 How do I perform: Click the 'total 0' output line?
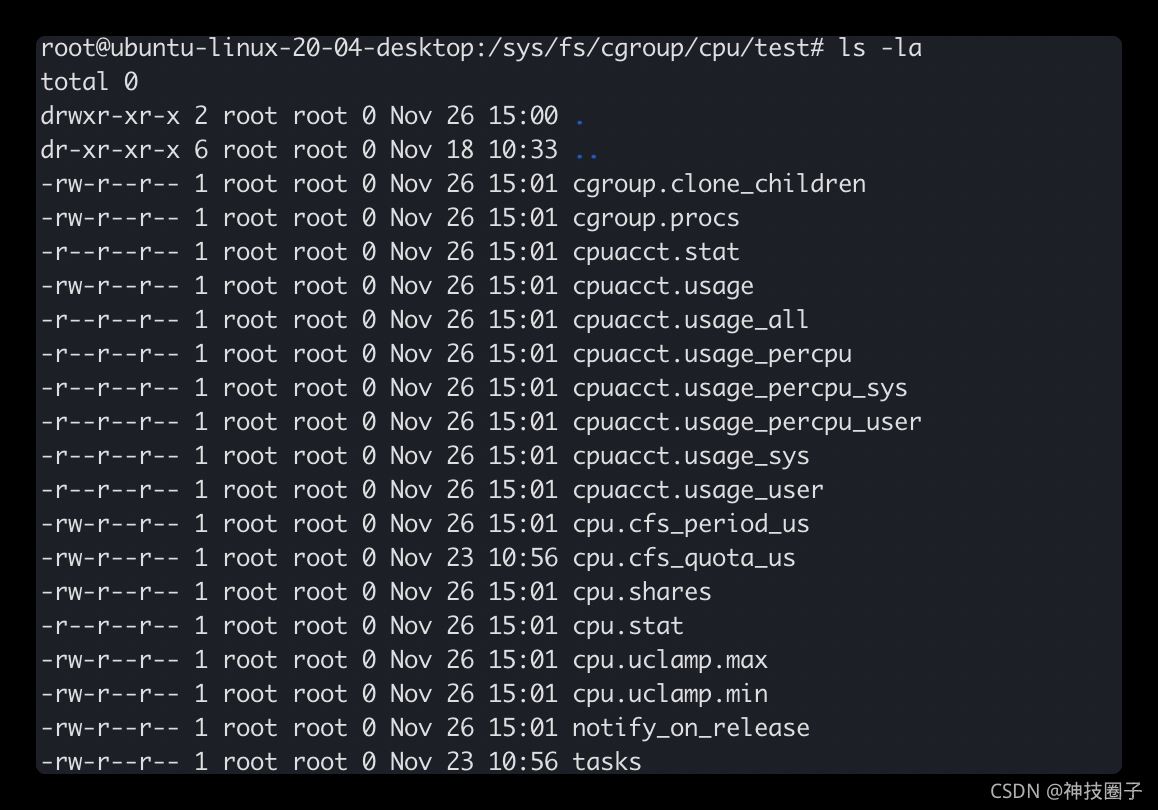(89, 82)
